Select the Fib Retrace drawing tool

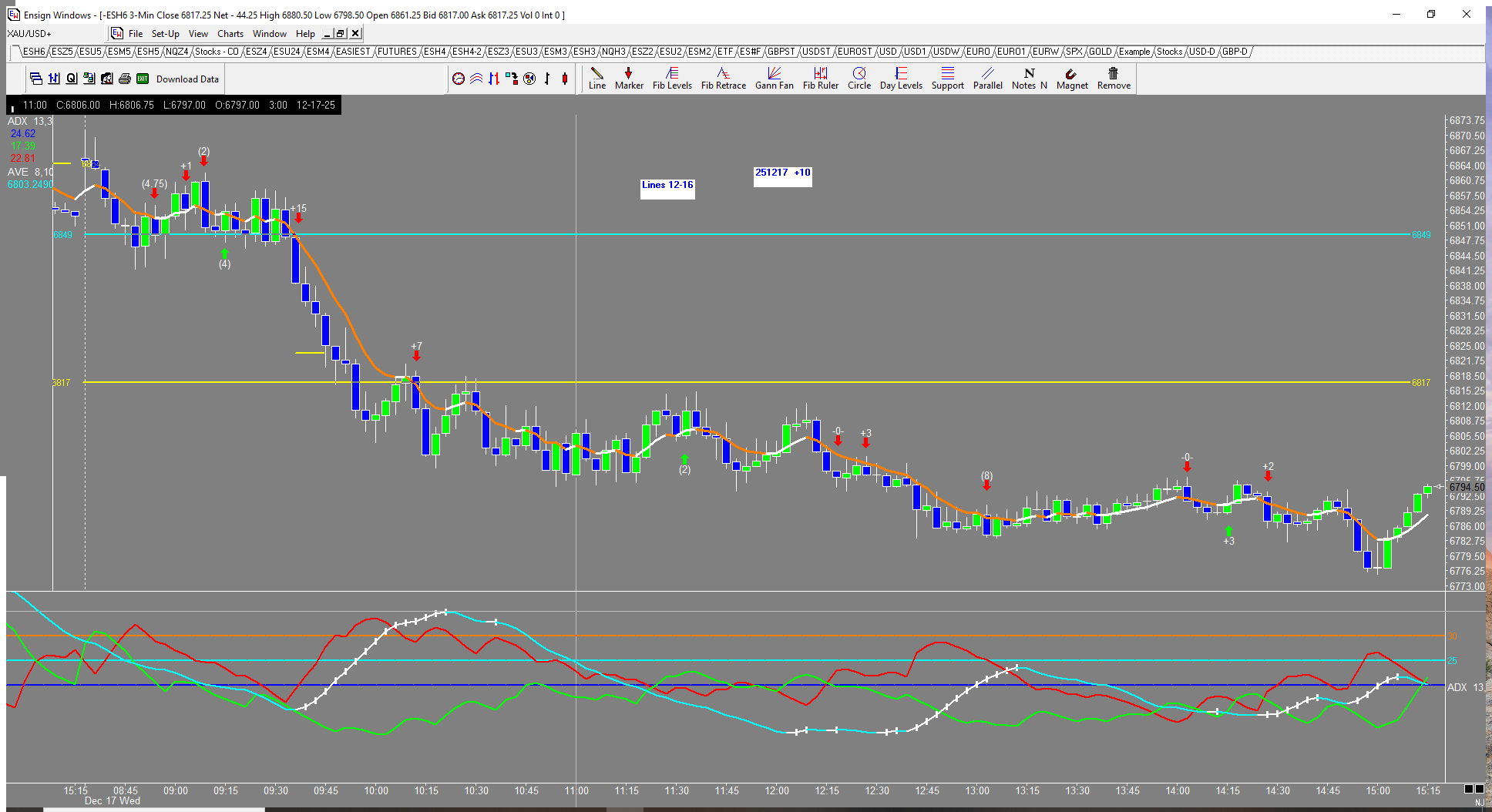[723, 78]
